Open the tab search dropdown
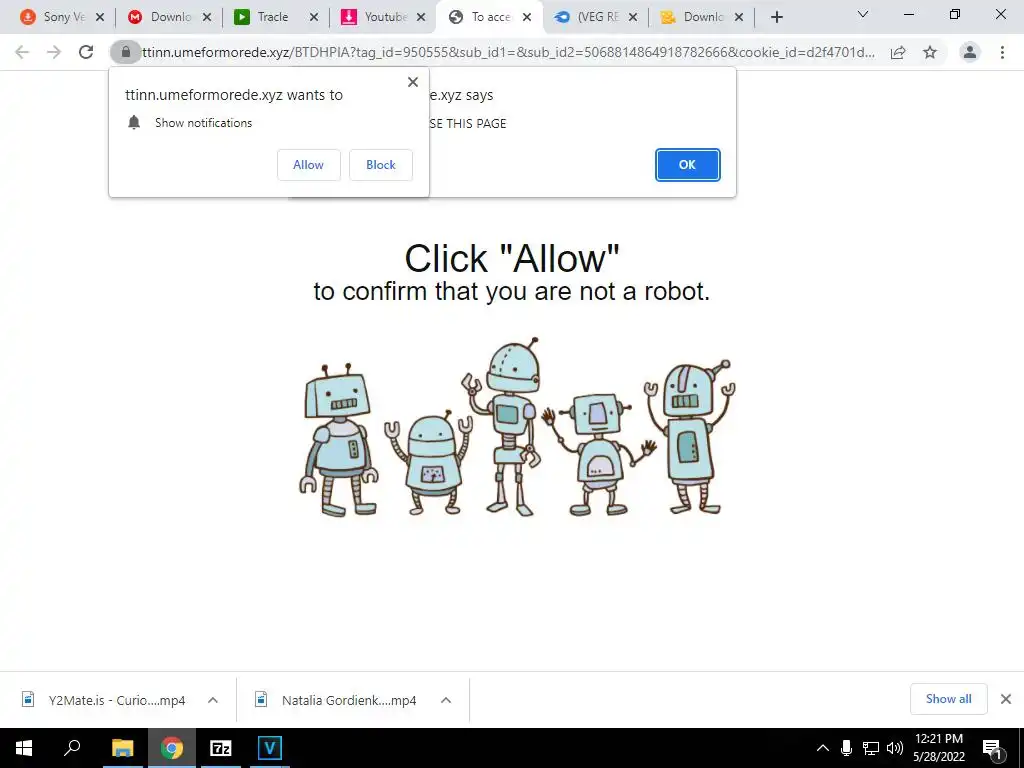1024x768 pixels. (x=863, y=14)
